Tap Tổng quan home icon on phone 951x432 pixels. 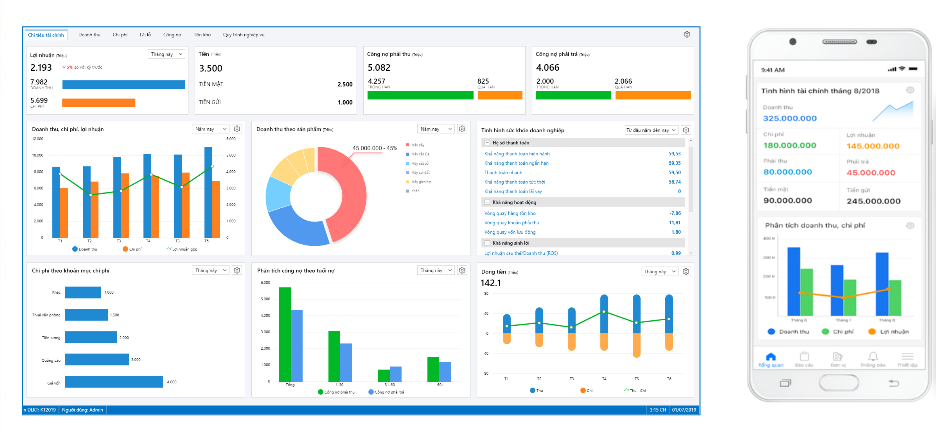click(770, 359)
